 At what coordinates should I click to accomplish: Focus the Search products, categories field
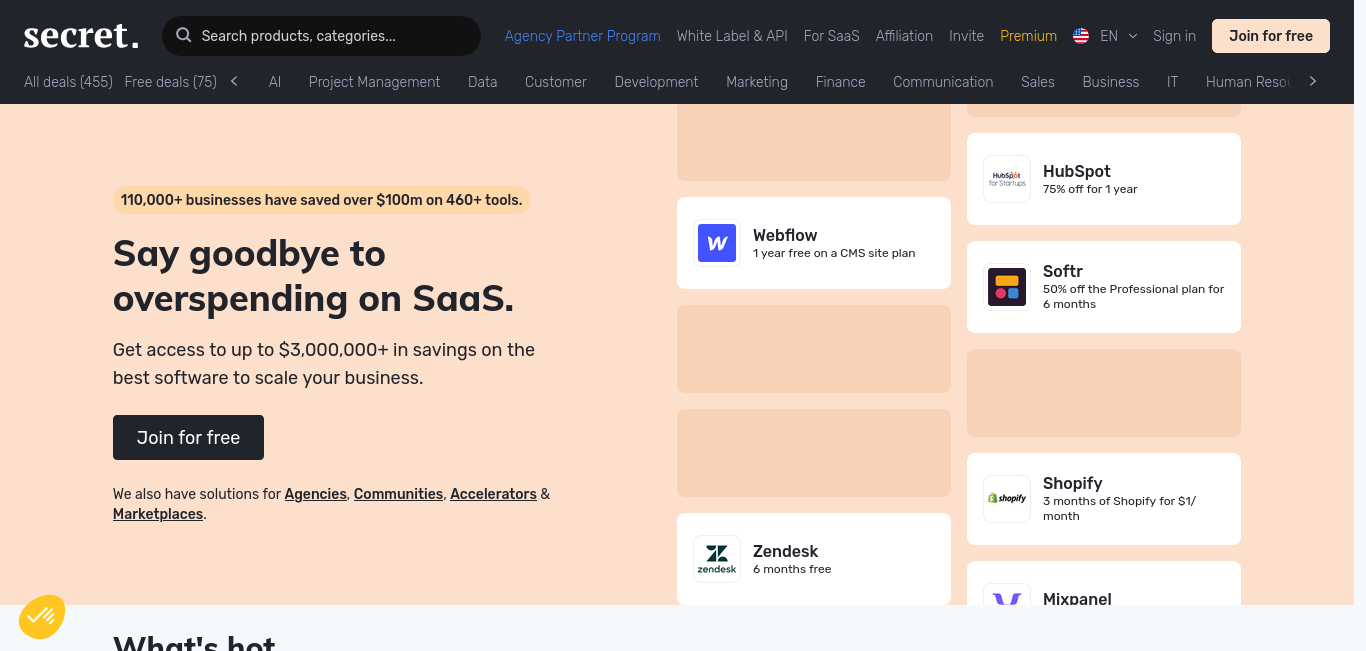(x=321, y=36)
